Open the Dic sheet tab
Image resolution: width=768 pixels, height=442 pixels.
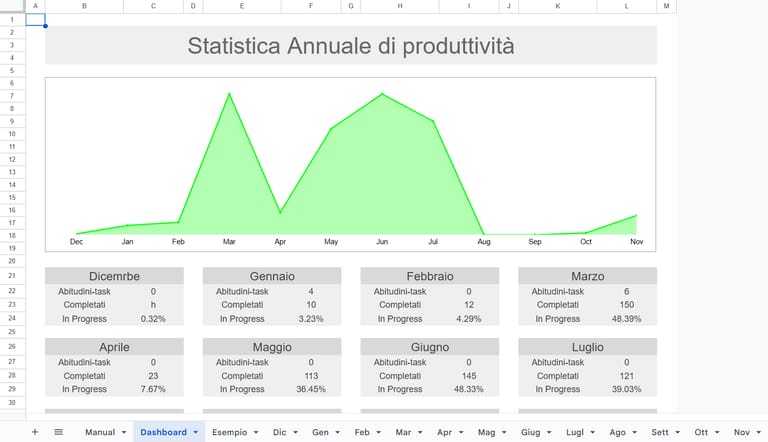coord(279,432)
